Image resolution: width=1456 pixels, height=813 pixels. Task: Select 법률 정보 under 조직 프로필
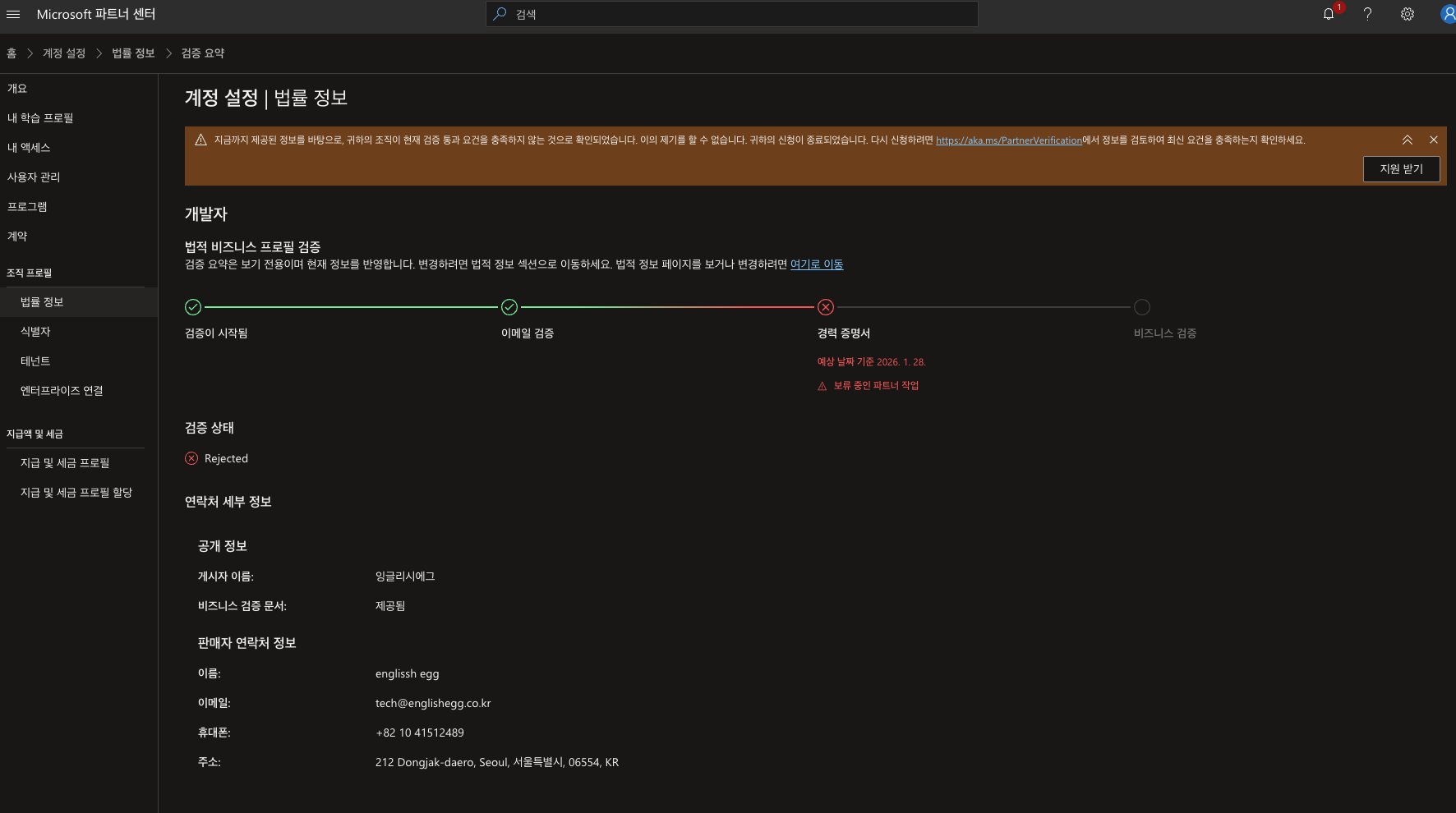(x=79, y=302)
